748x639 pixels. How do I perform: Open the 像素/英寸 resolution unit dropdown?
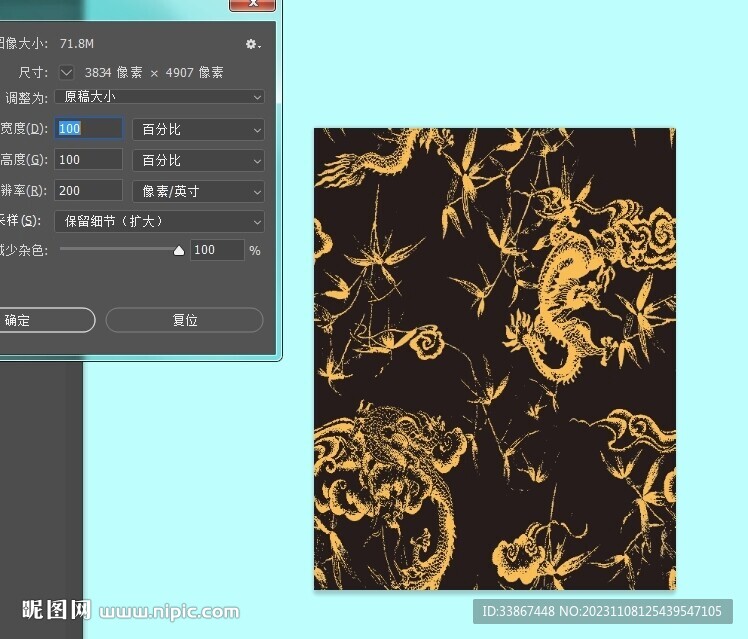[198, 191]
